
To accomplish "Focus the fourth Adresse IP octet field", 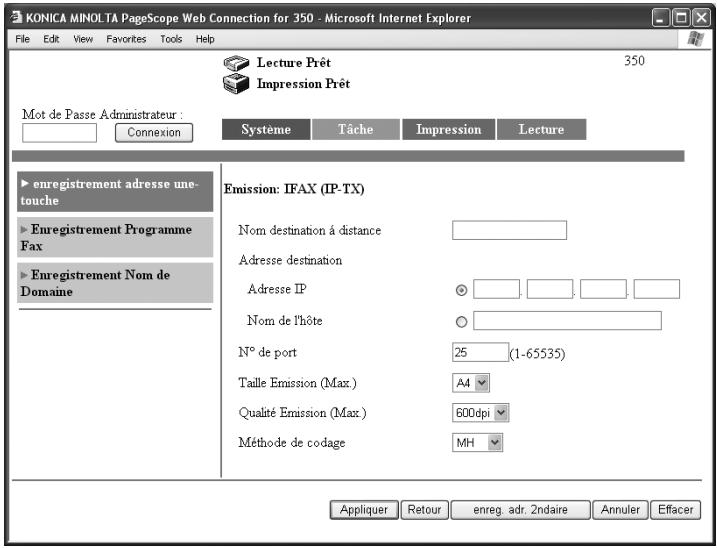I will pos(657,289).
